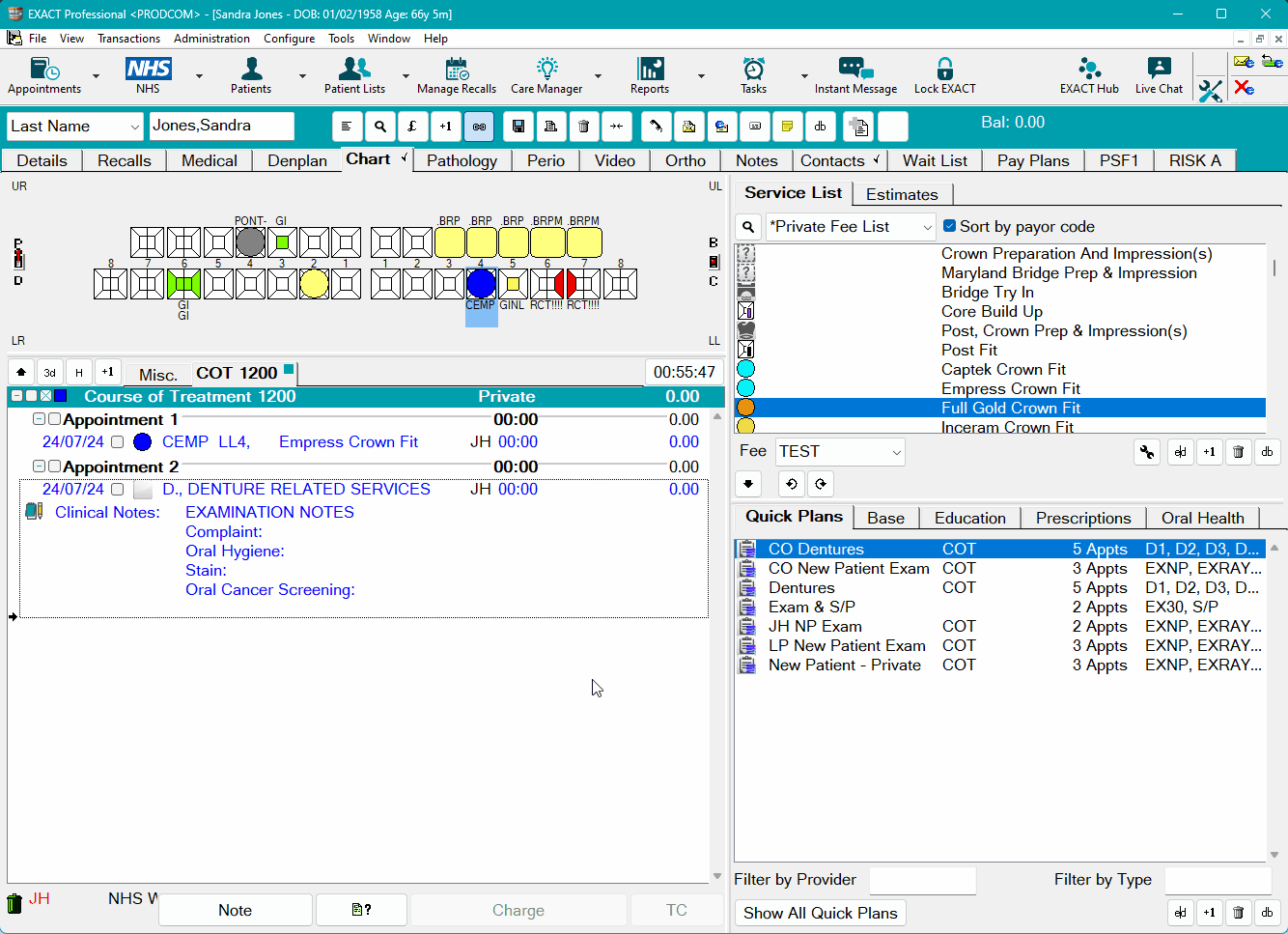Select the Full Gold Crown Fit orange service
1288x934 pixels.
click(x=1000, y=408)
